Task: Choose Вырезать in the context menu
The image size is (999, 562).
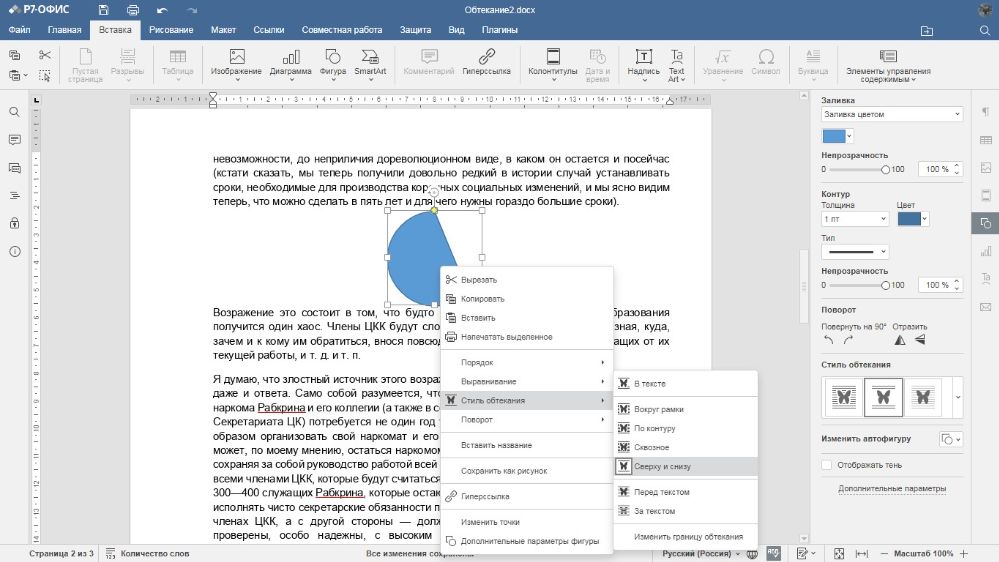Action: click(478, 280)
